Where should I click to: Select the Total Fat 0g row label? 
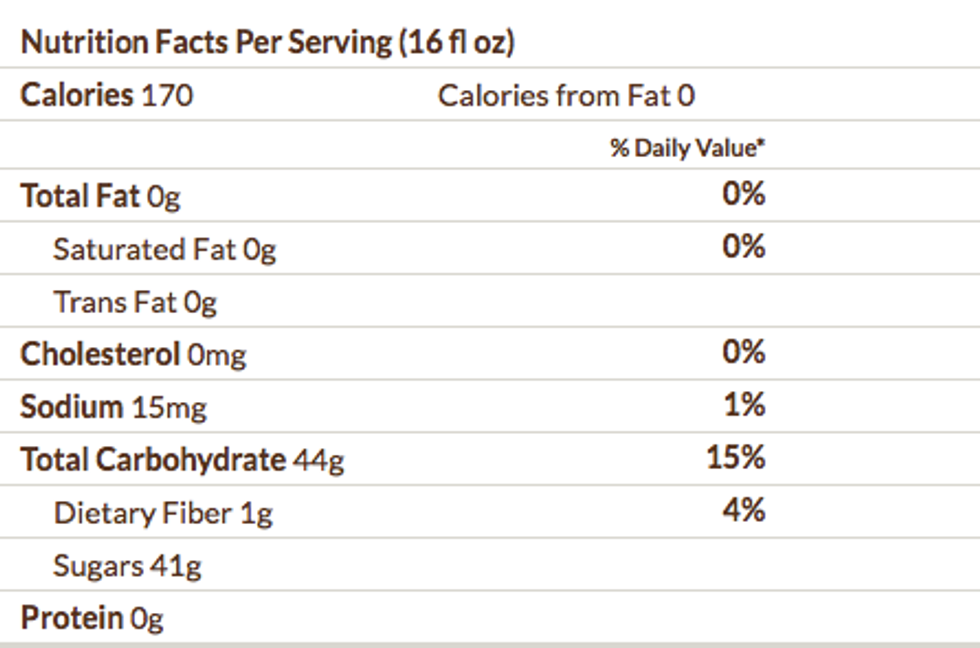pos(100,196)
